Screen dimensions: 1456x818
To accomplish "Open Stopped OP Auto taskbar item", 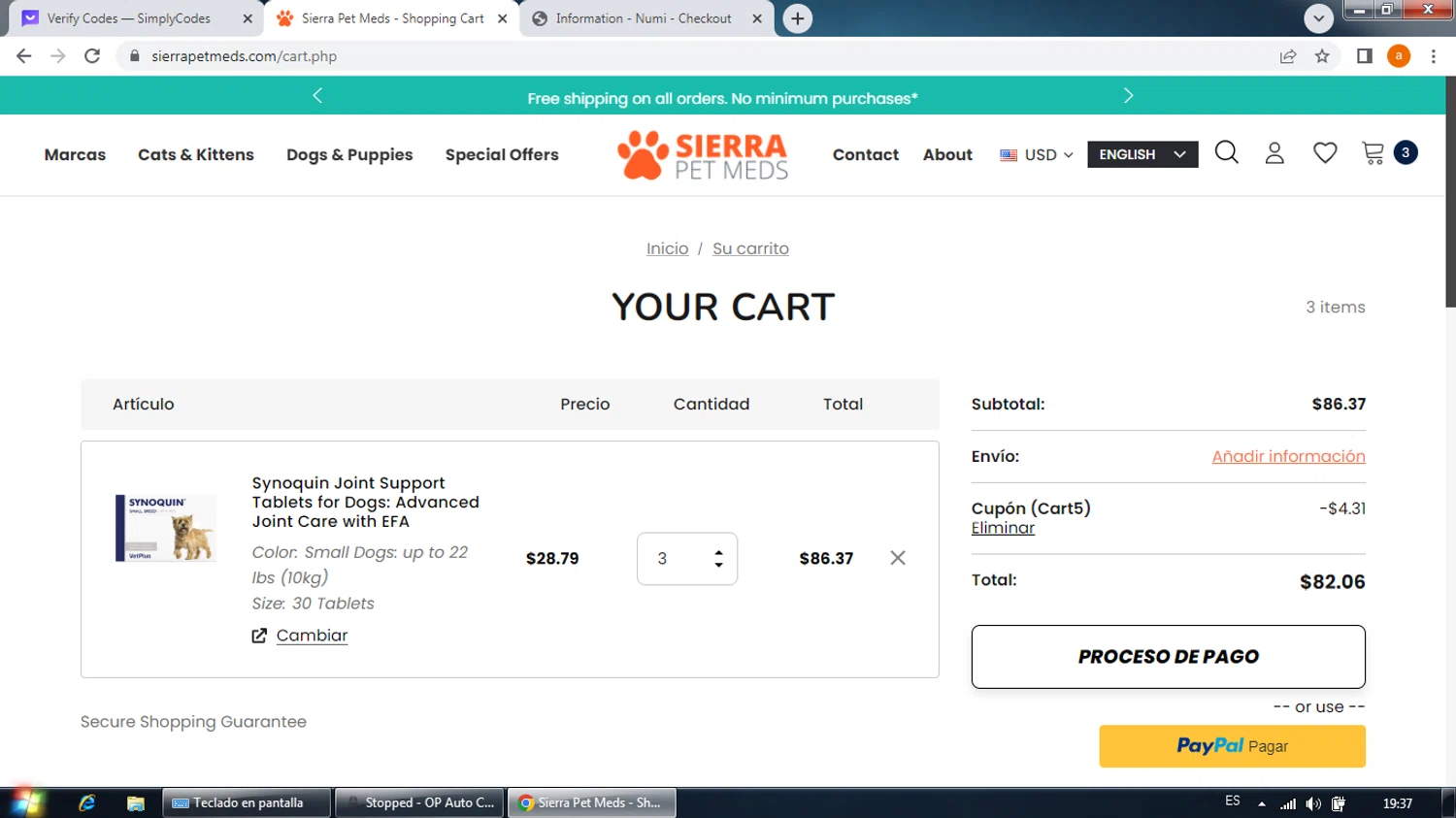I will 420,802.
